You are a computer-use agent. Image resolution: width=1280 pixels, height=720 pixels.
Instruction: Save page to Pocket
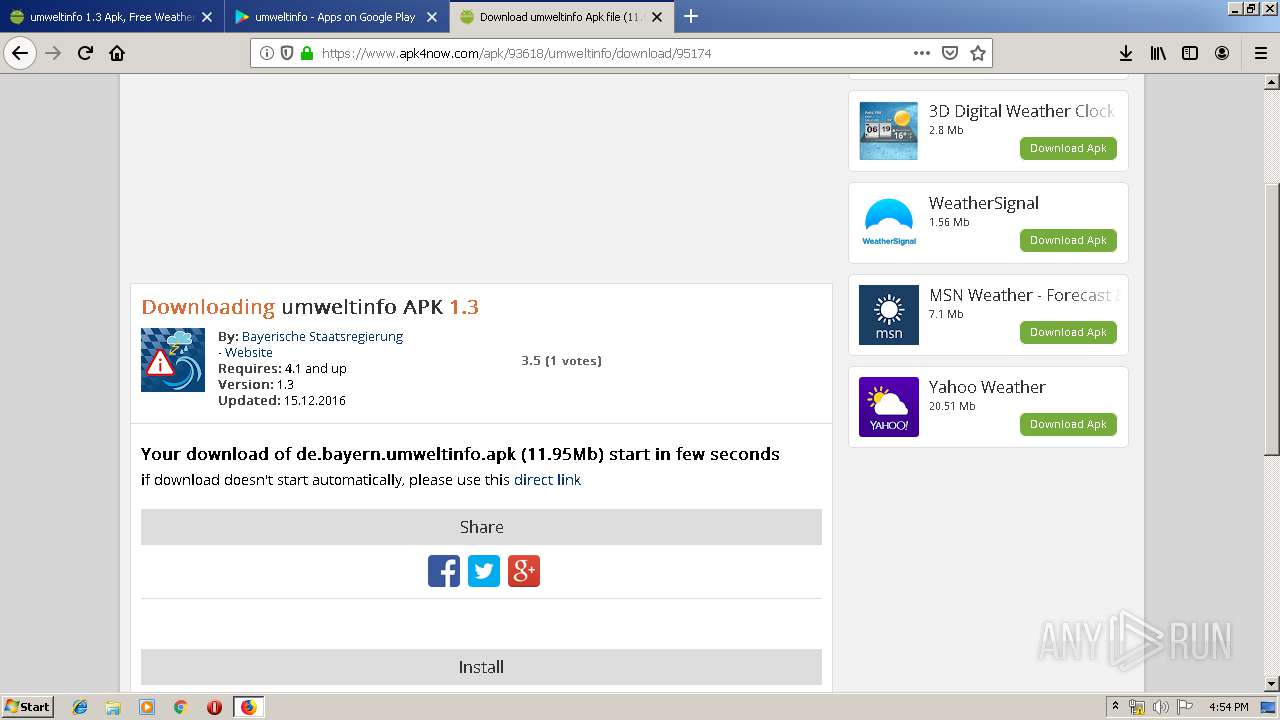click(x=950, y=53)
